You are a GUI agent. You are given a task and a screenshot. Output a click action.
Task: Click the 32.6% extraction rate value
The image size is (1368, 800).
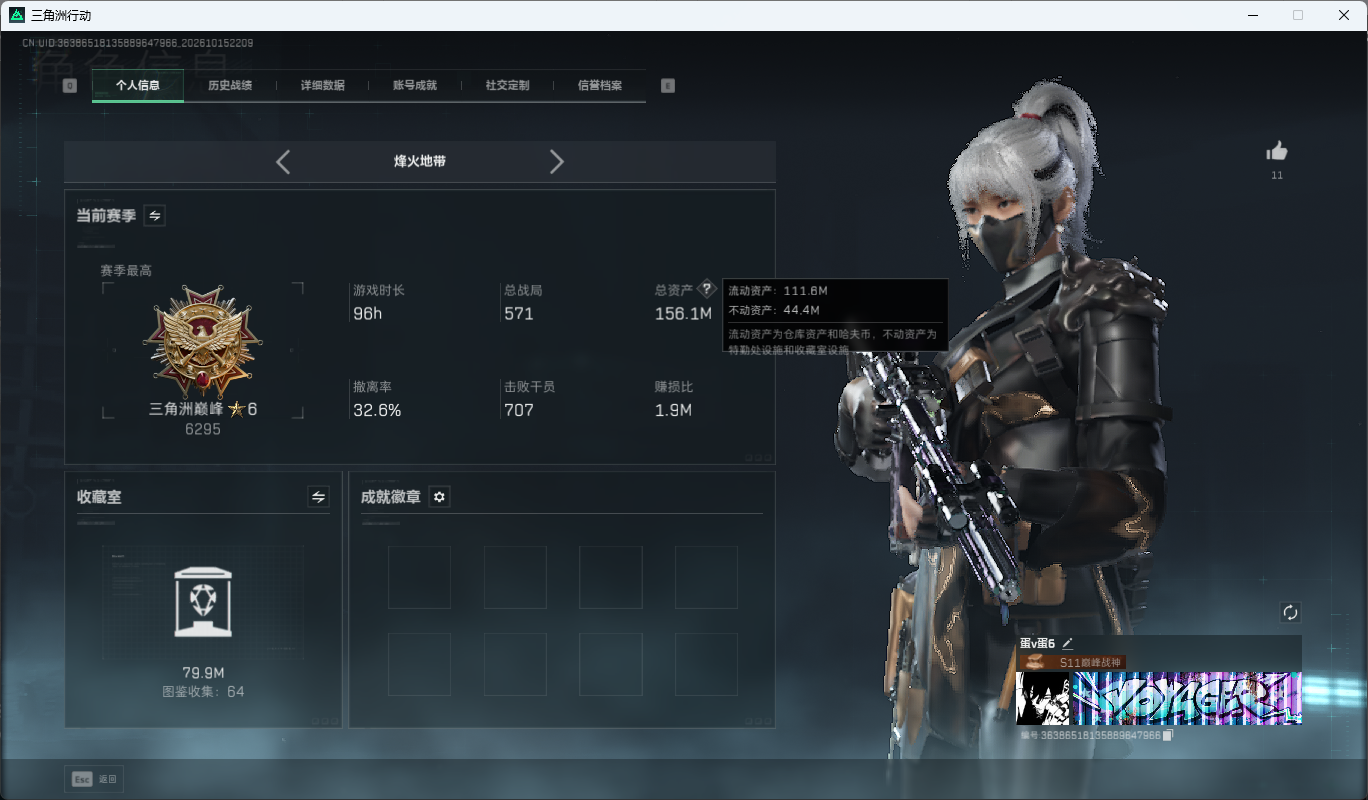377,410
